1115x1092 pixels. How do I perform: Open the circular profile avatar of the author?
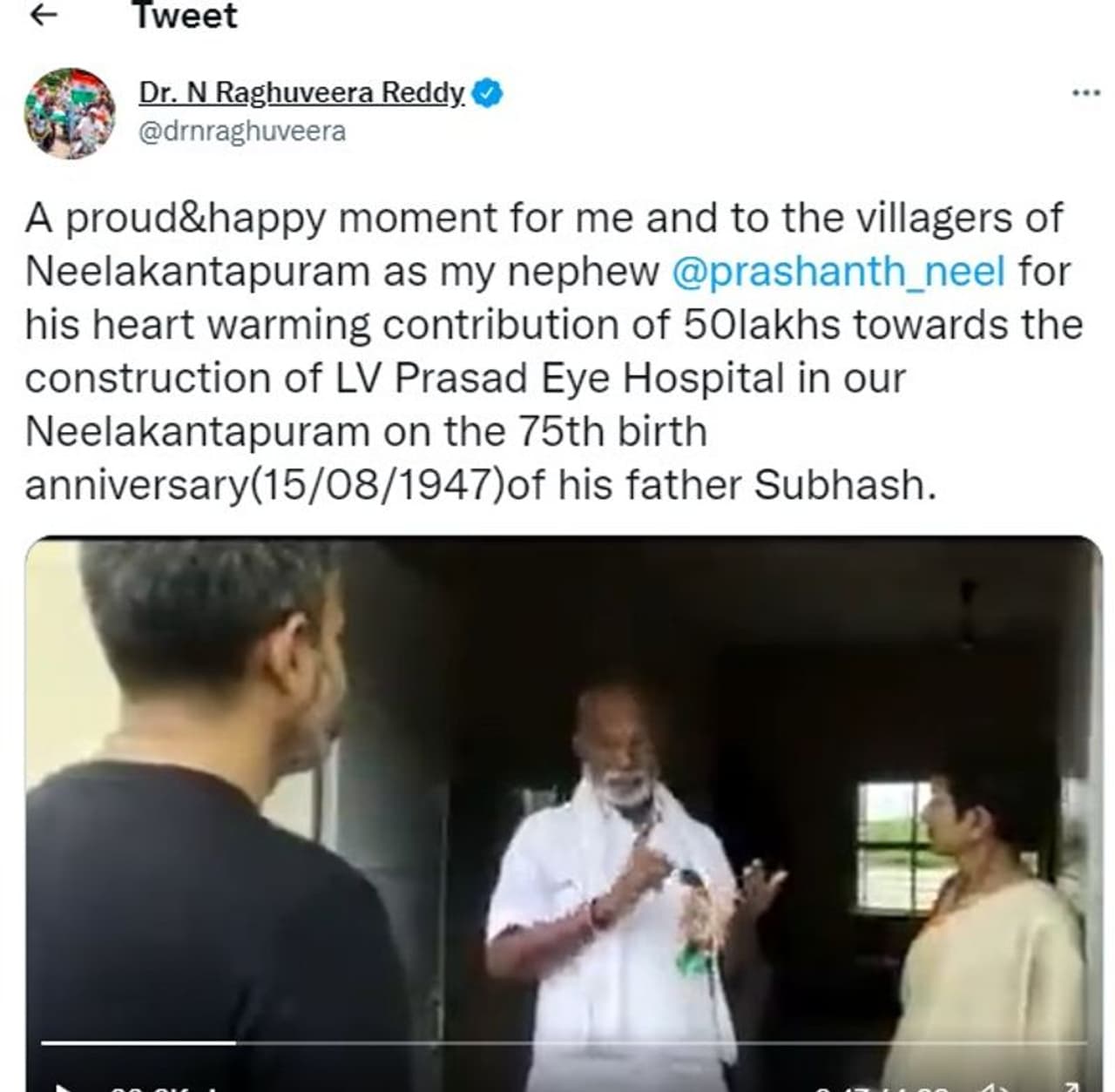click(x=70, y=113)
